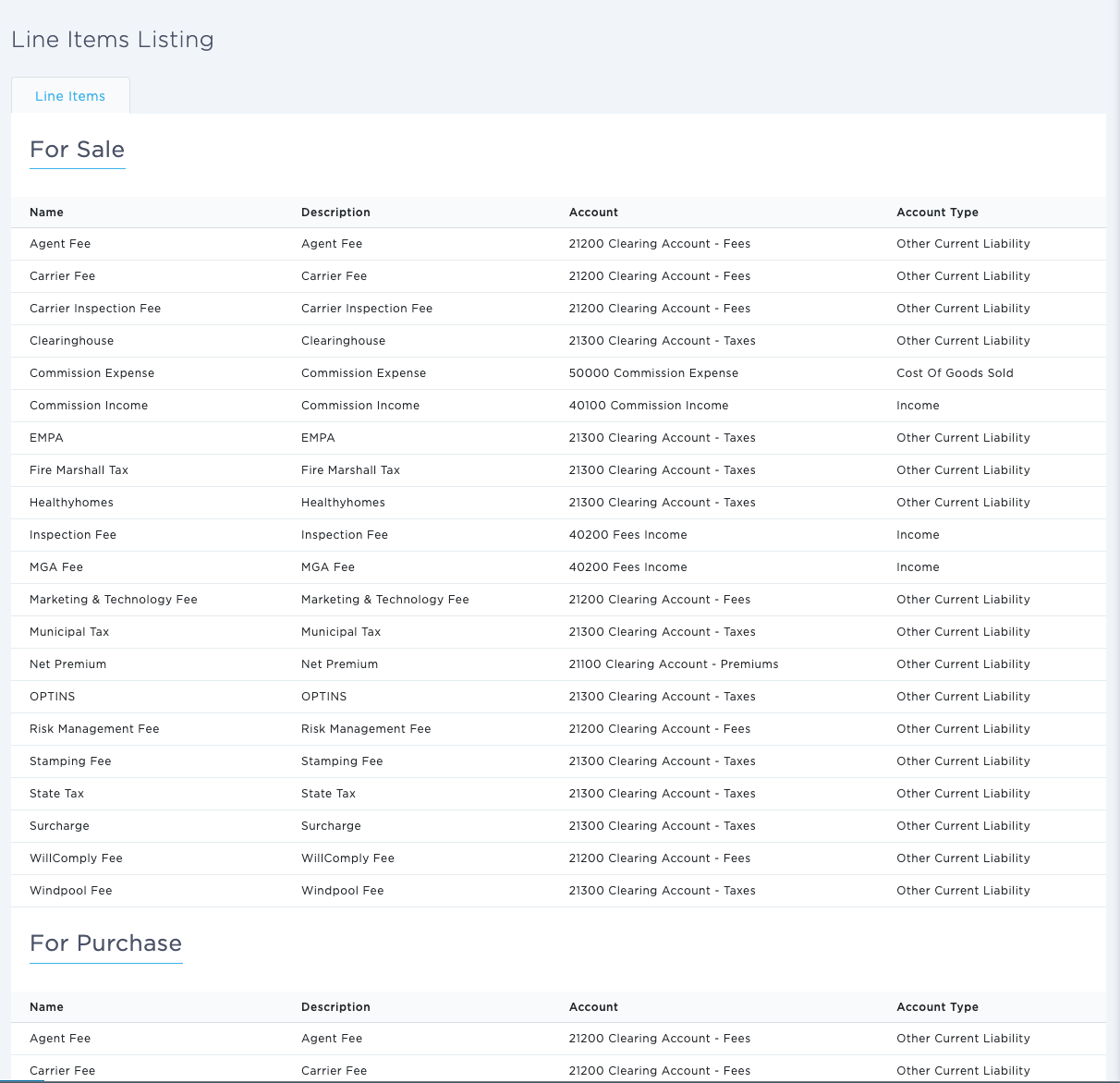Image resolution: width=1120 pixels, height=1083 pixels.
Task: Open the Line Items tab
Action: (70, 96)
